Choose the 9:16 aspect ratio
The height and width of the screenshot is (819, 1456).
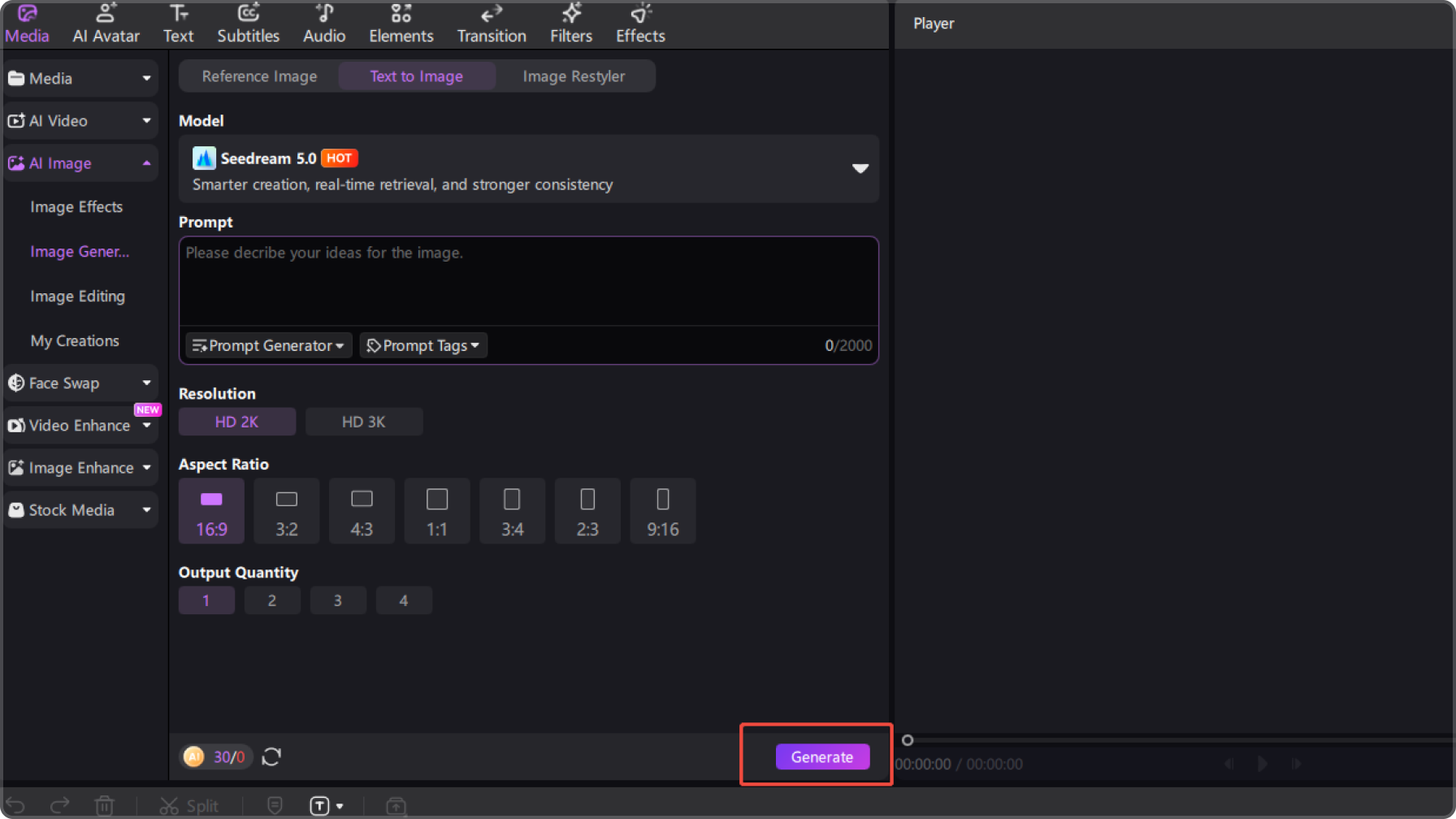tap(663, 511)
